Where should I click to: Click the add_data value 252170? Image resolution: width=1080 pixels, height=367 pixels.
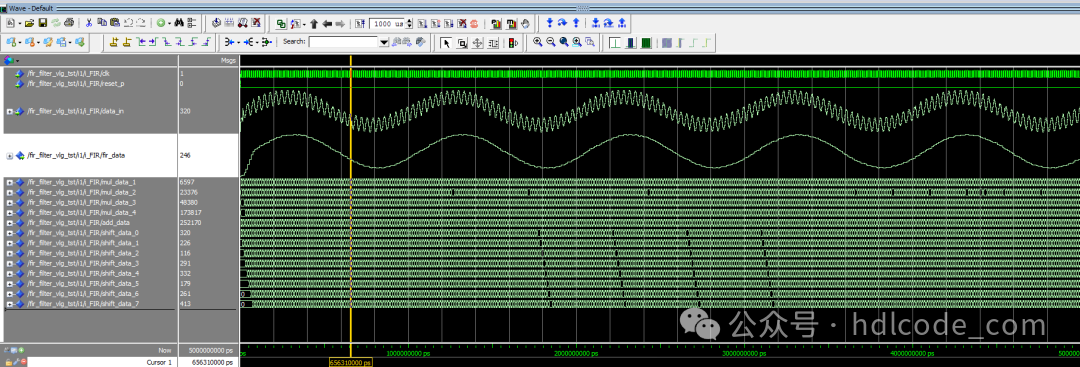coord(191,223)
